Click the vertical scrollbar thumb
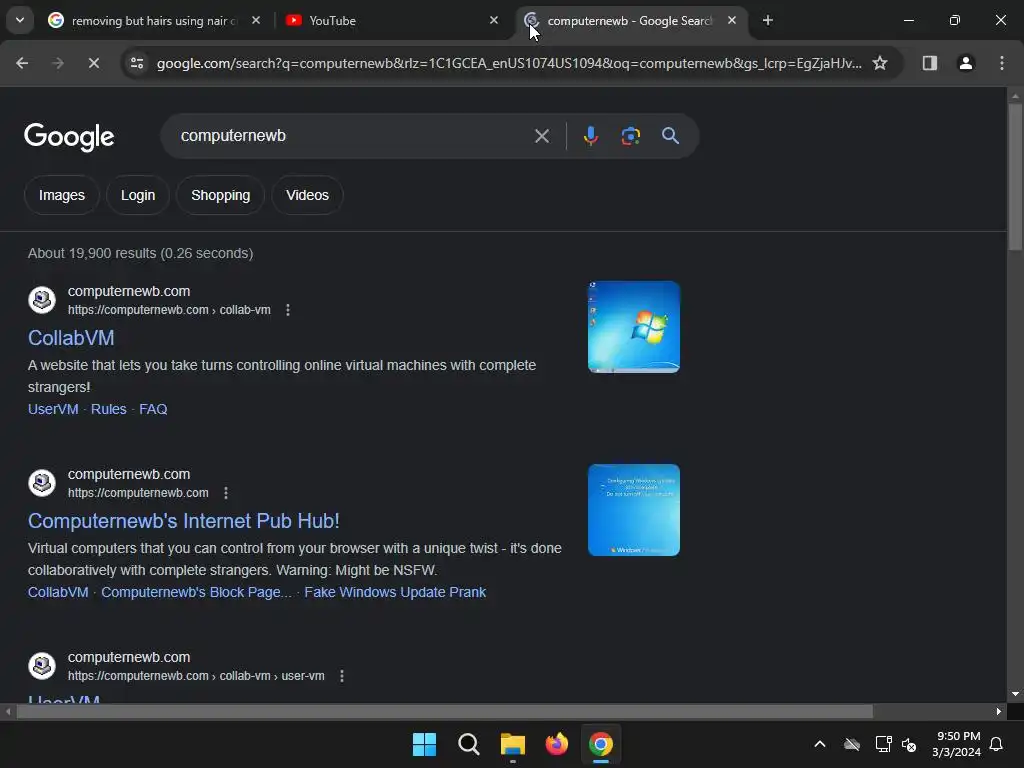This screenshot has width=1024, height=768. [x=1015, y=176]
